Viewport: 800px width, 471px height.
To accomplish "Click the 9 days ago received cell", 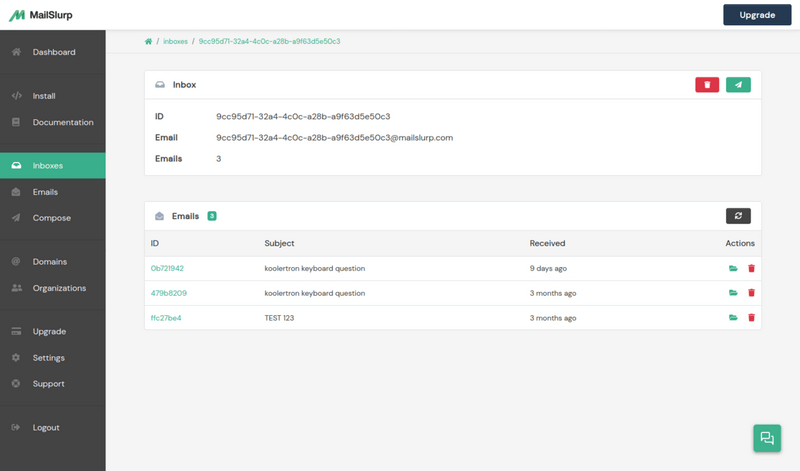I will (548, 268).
